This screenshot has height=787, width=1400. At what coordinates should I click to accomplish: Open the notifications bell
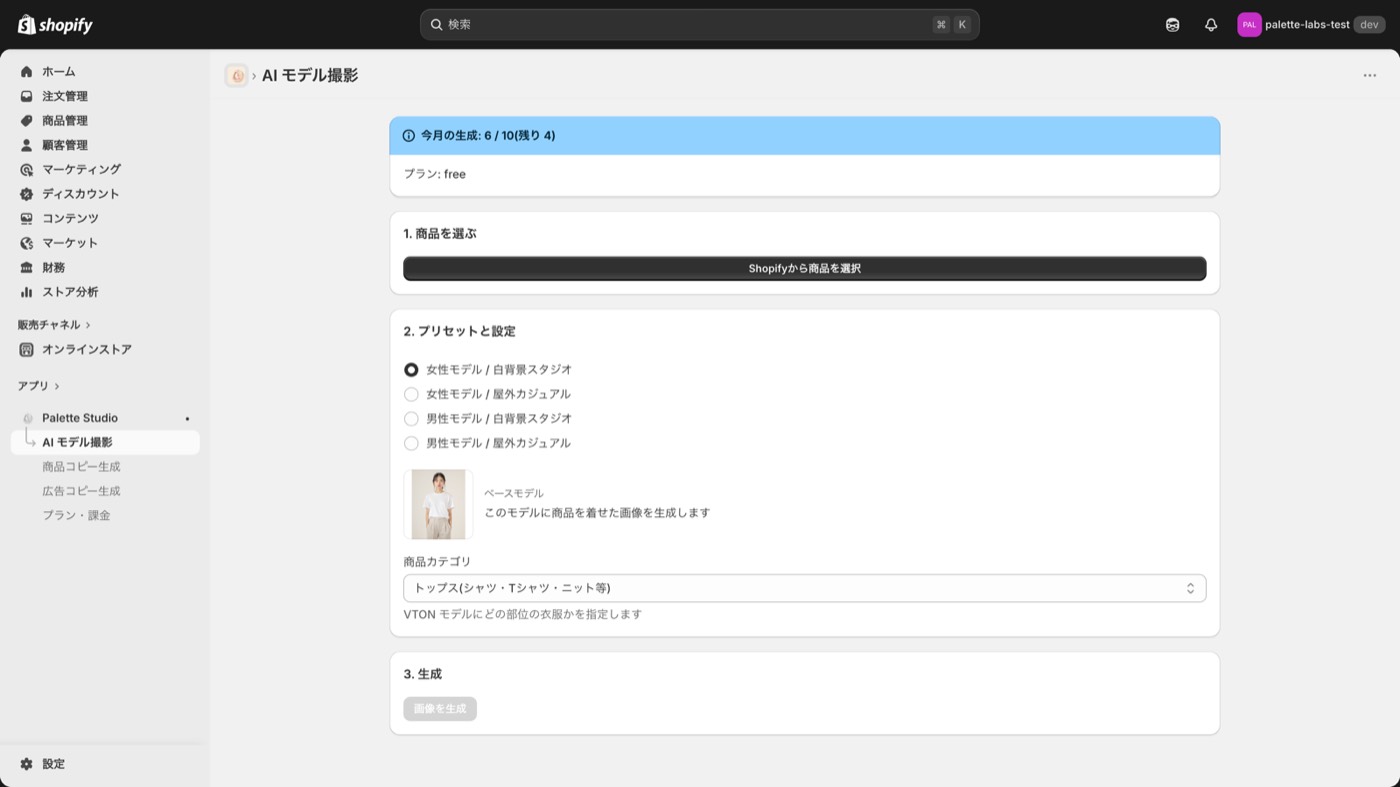pos(1211,25)
